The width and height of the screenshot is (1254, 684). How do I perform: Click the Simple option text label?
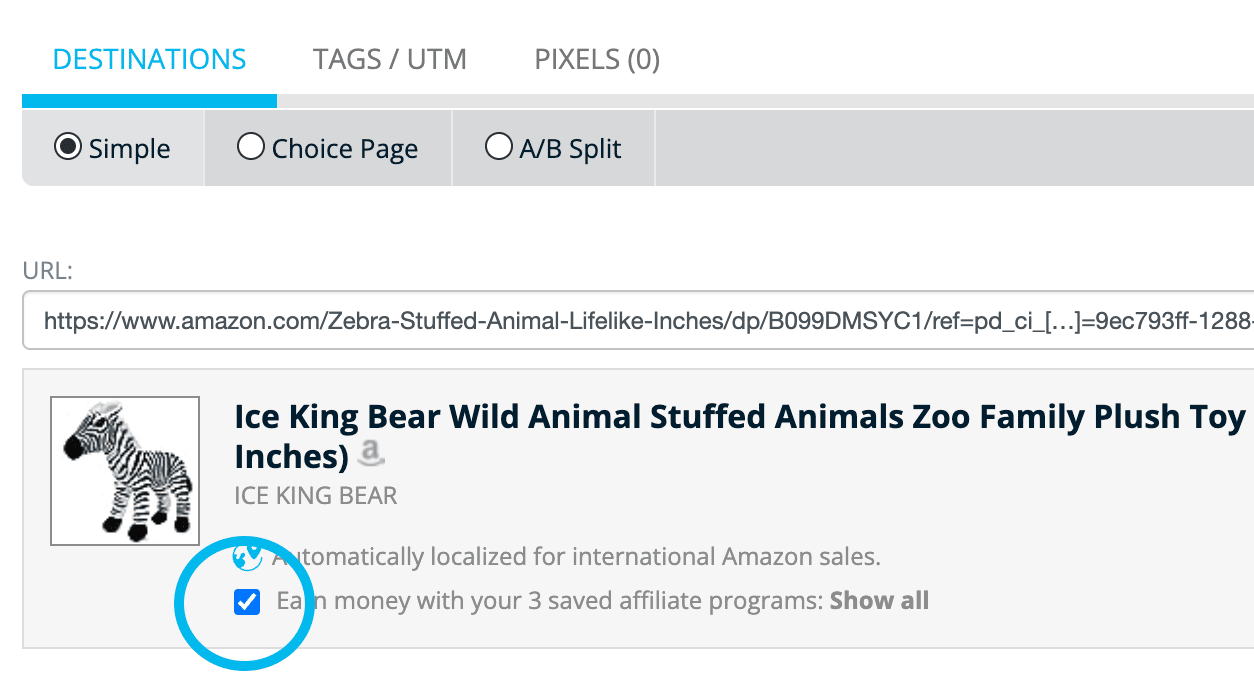129,149
